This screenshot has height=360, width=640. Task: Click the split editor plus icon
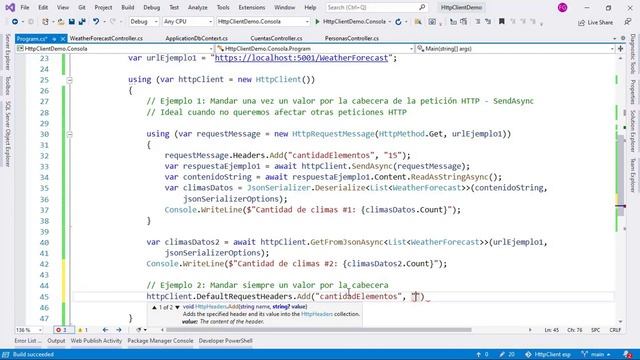621,49
